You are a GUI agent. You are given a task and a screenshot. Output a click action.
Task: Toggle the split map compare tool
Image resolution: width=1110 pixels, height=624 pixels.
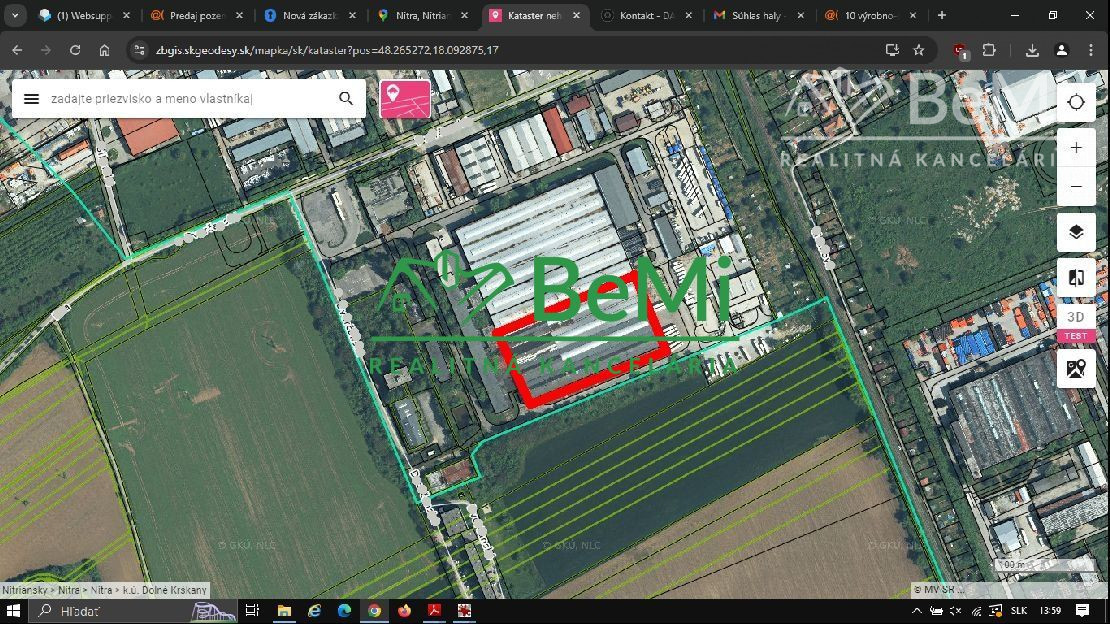point(1076,277)
